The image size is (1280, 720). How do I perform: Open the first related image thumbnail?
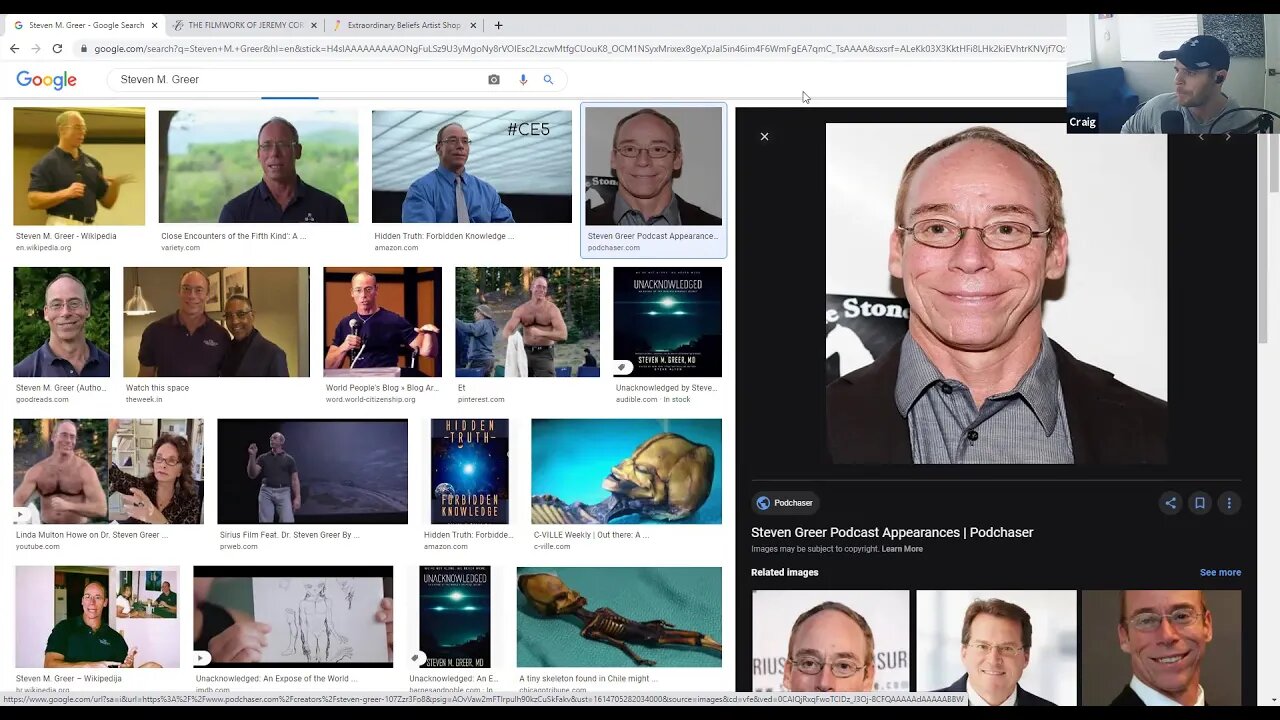[x=831, y=646]
